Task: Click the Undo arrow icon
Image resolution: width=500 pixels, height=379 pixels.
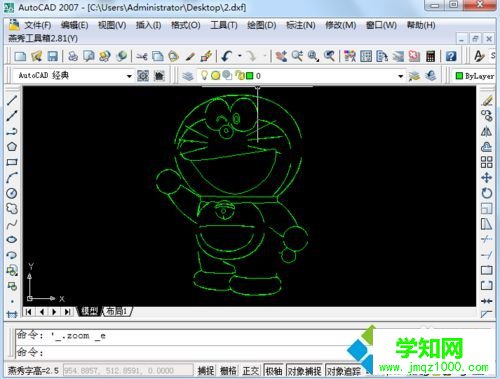Action: coord(227,56)
